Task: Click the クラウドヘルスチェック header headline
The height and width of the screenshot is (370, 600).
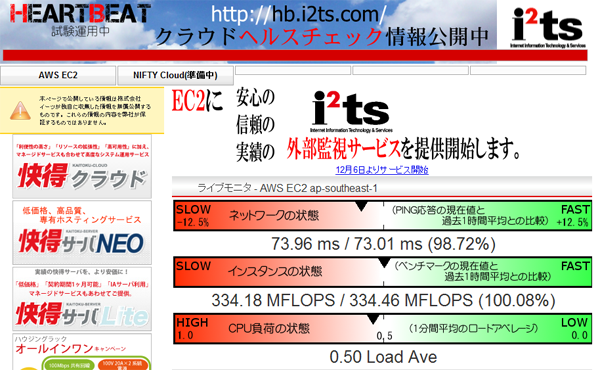Action: point(322,37)
